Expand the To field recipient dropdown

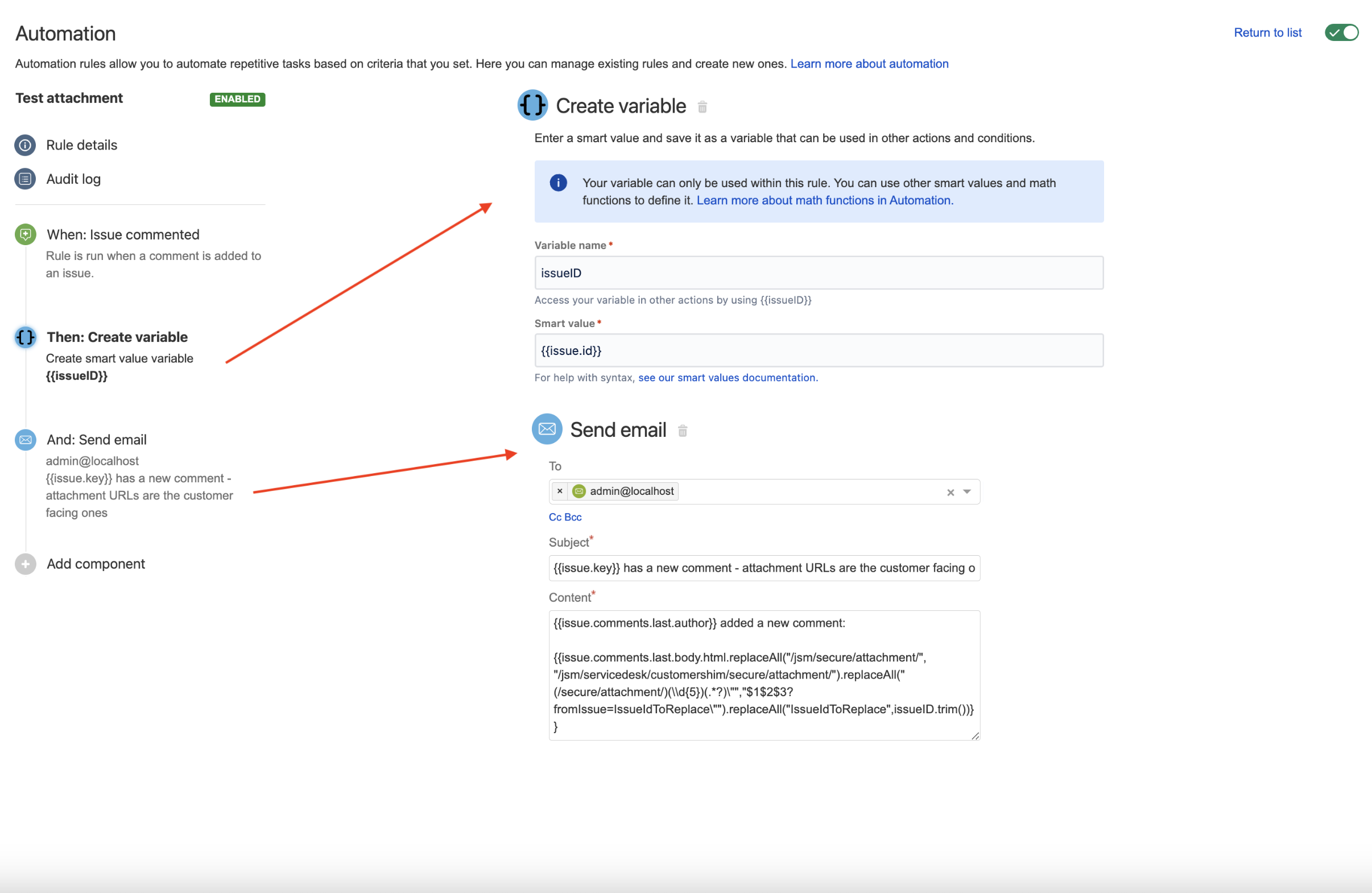(967, 491)
